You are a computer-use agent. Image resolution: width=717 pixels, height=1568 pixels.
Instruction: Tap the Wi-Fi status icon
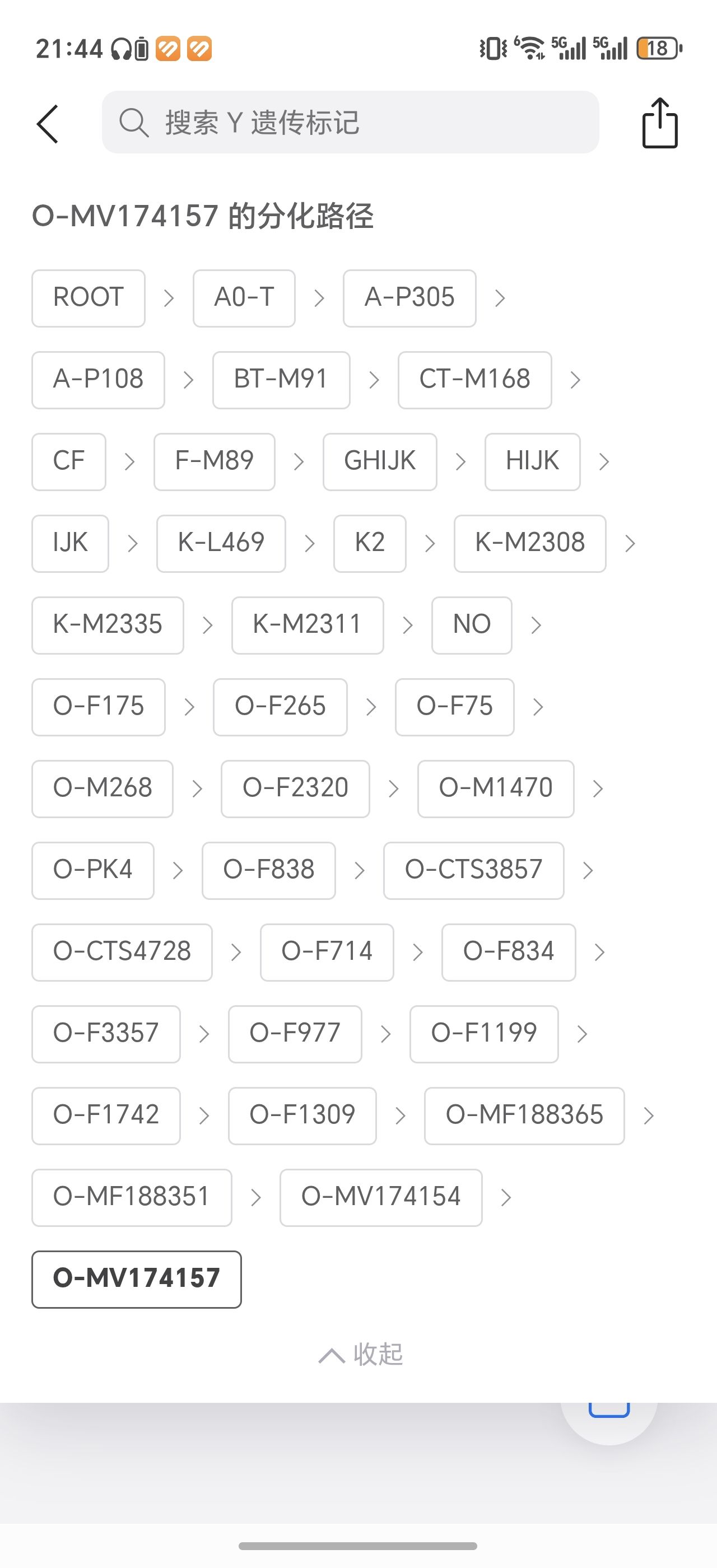click(530, 48)
